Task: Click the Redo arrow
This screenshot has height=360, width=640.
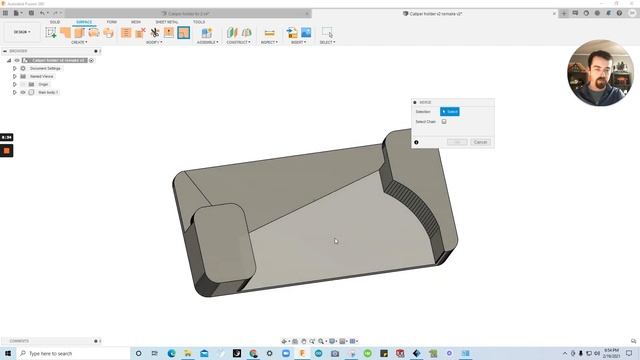Action: (56, 13)
